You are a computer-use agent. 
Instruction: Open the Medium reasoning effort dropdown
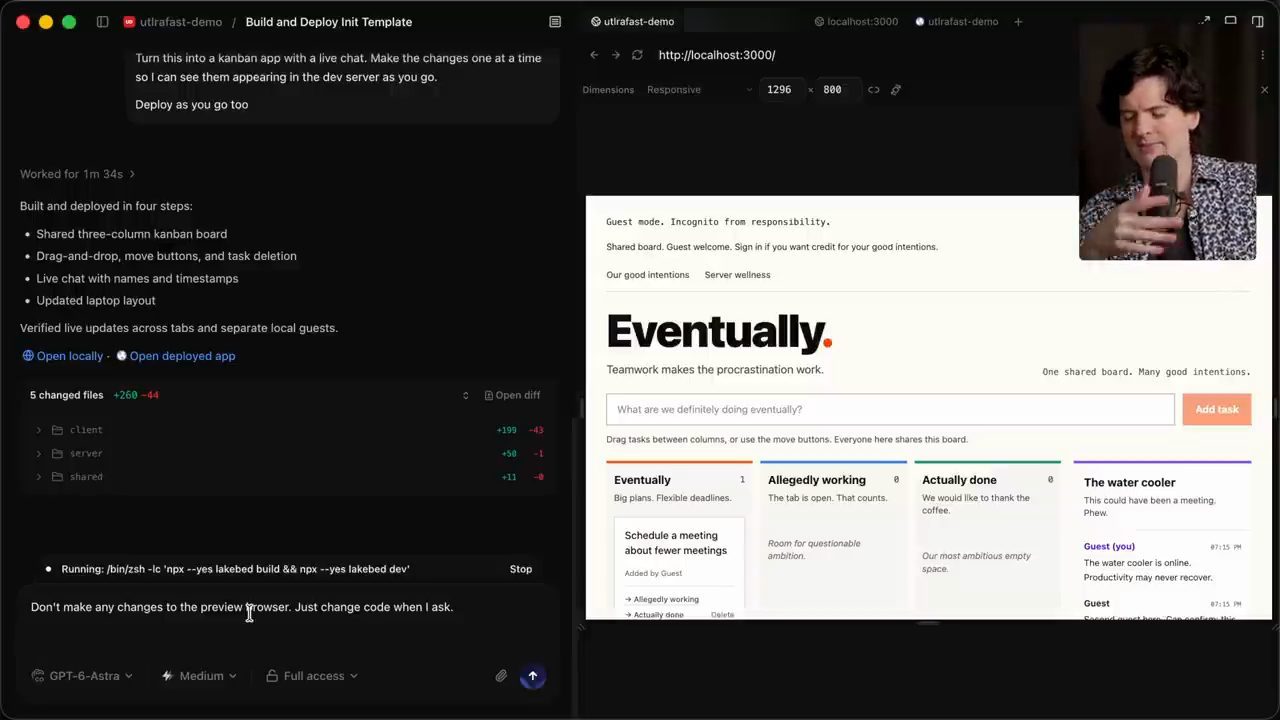[x=199, y=676]
